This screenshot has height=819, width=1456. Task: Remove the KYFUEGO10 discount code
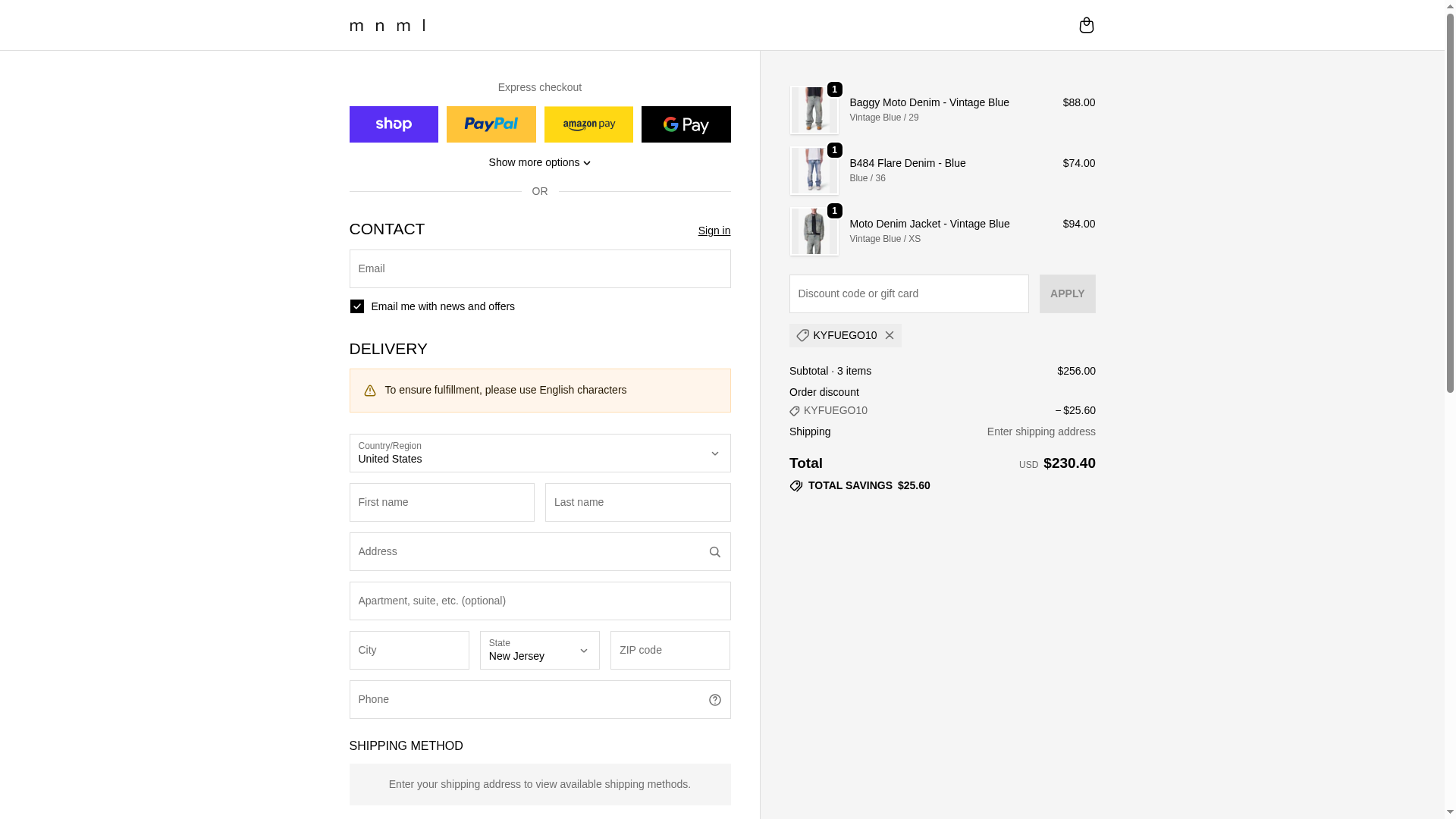[x=890, y=335]
